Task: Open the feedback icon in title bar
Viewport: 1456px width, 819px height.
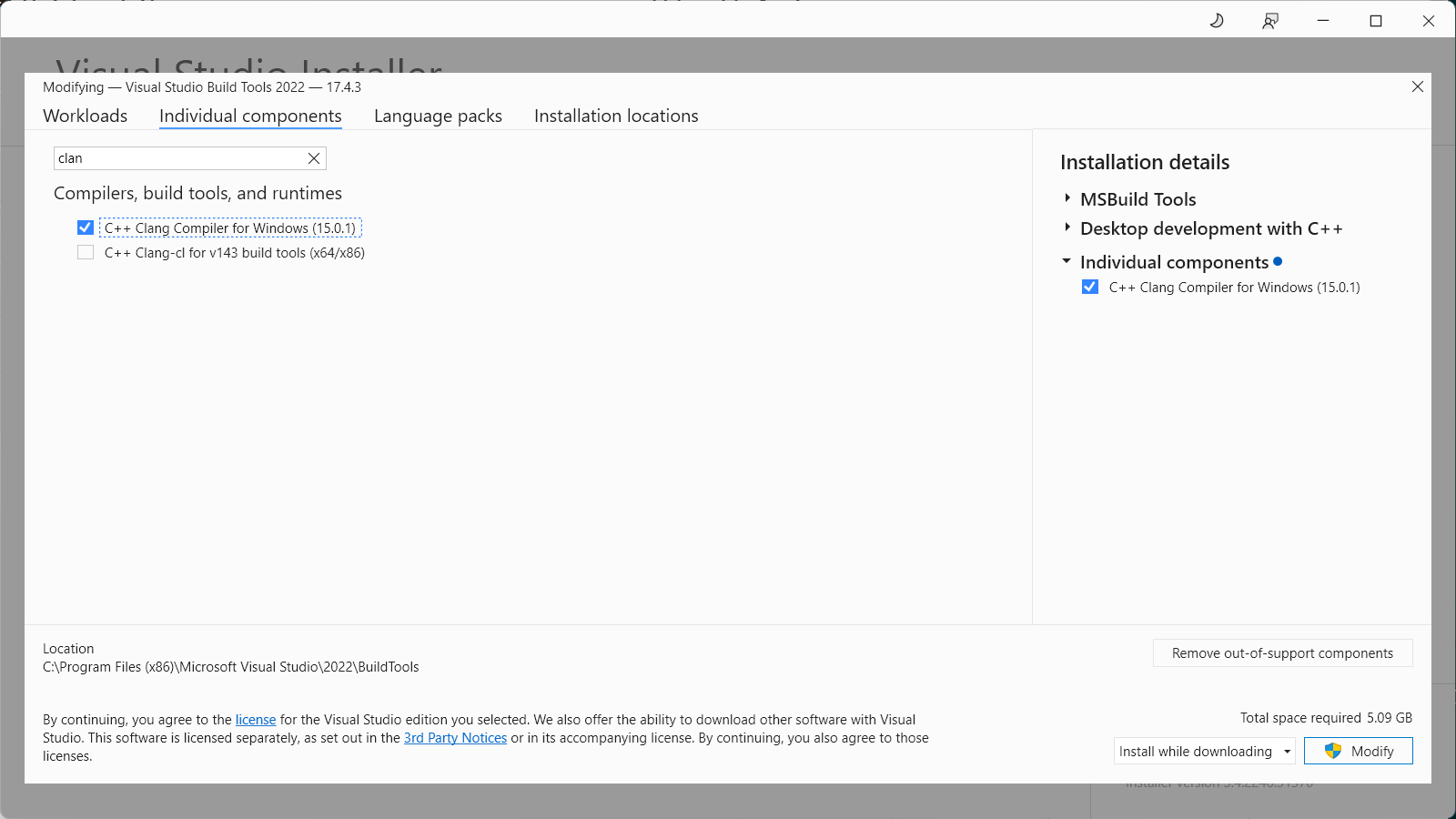Action: 1270,21
